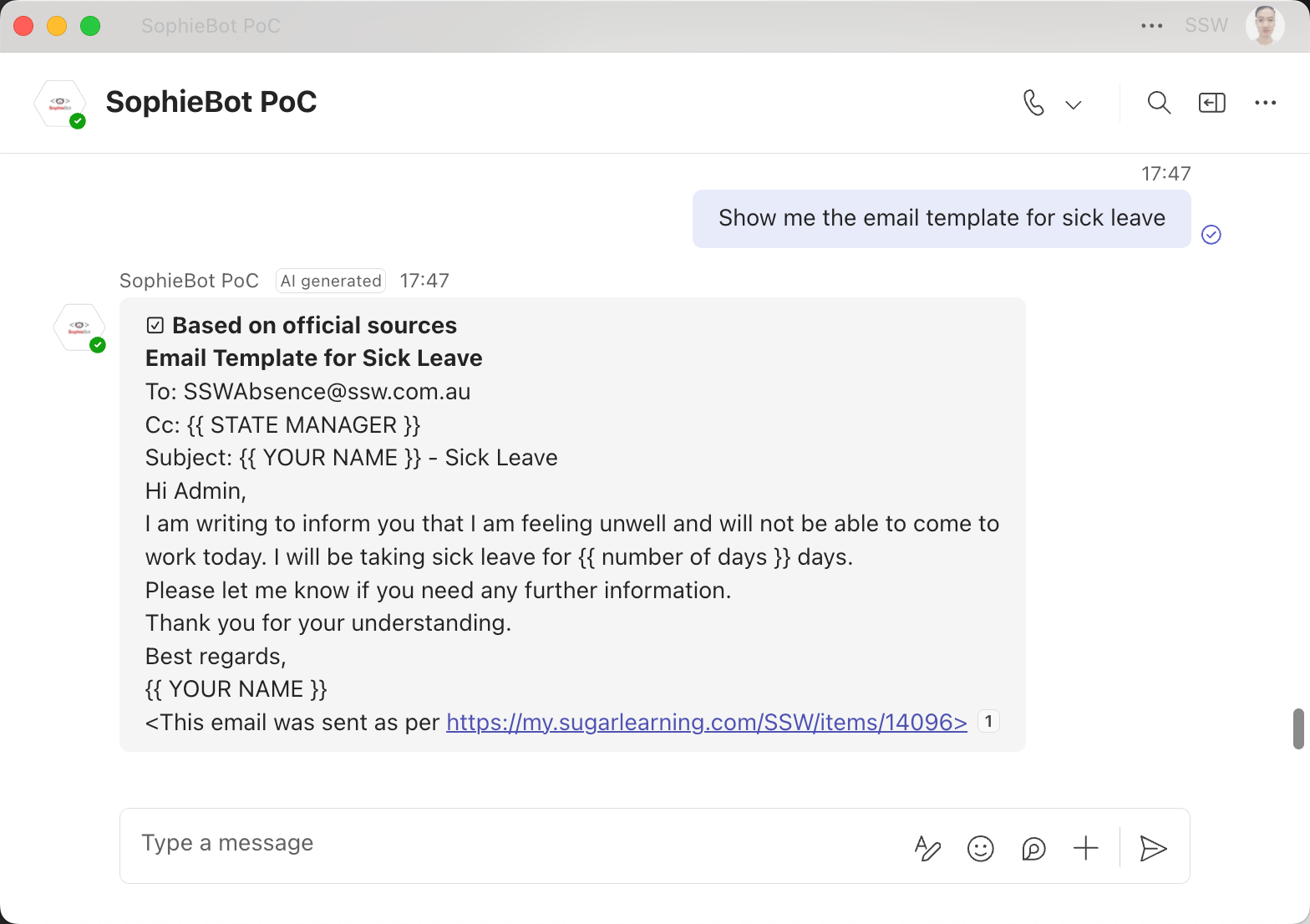Click the AI generated label badge
1310x924 pixels.
331,281
